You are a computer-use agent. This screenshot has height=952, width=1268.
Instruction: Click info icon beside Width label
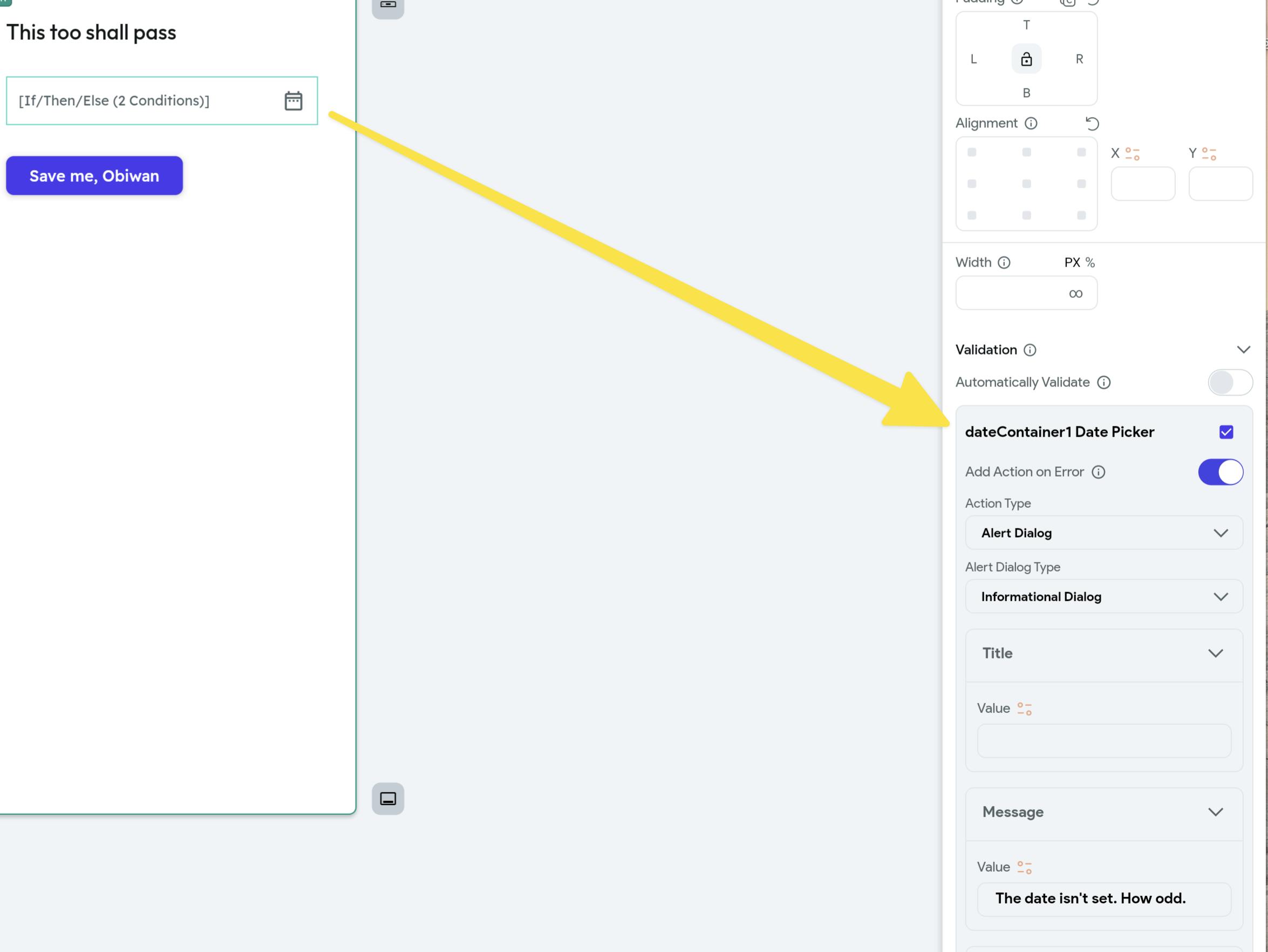click(1004, 263)
